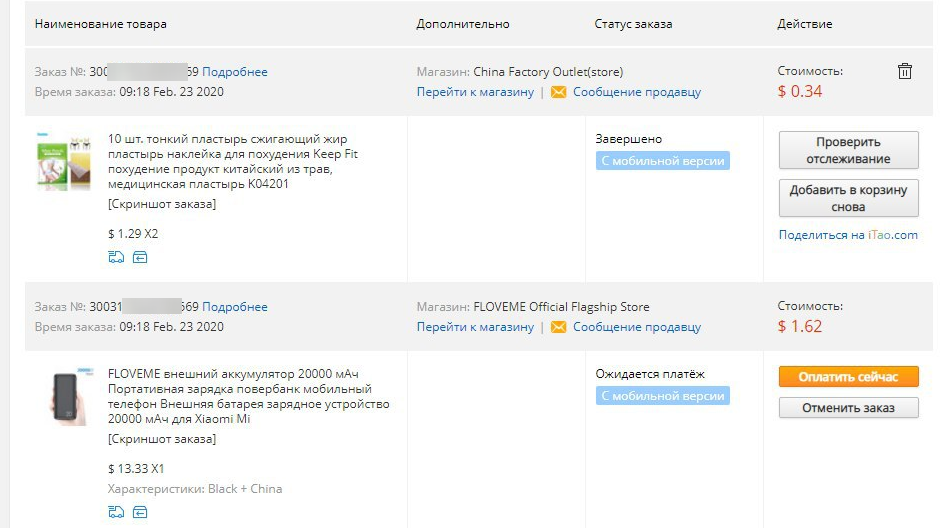Click return card icon under slimming patch item
946x528 pixels.
click(140, 257)
